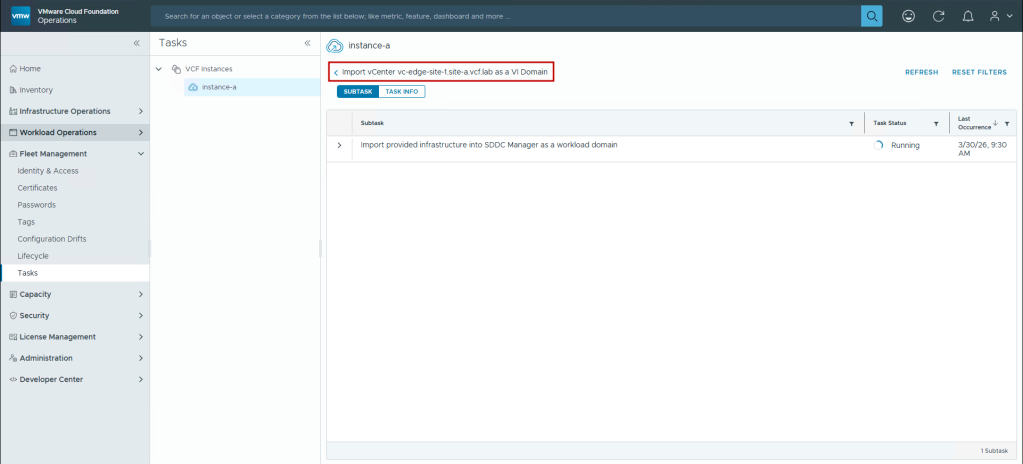Open Identity & Access
This screenshot has height=464, width=1023.
pyautogui.click(x=48, y=171)
